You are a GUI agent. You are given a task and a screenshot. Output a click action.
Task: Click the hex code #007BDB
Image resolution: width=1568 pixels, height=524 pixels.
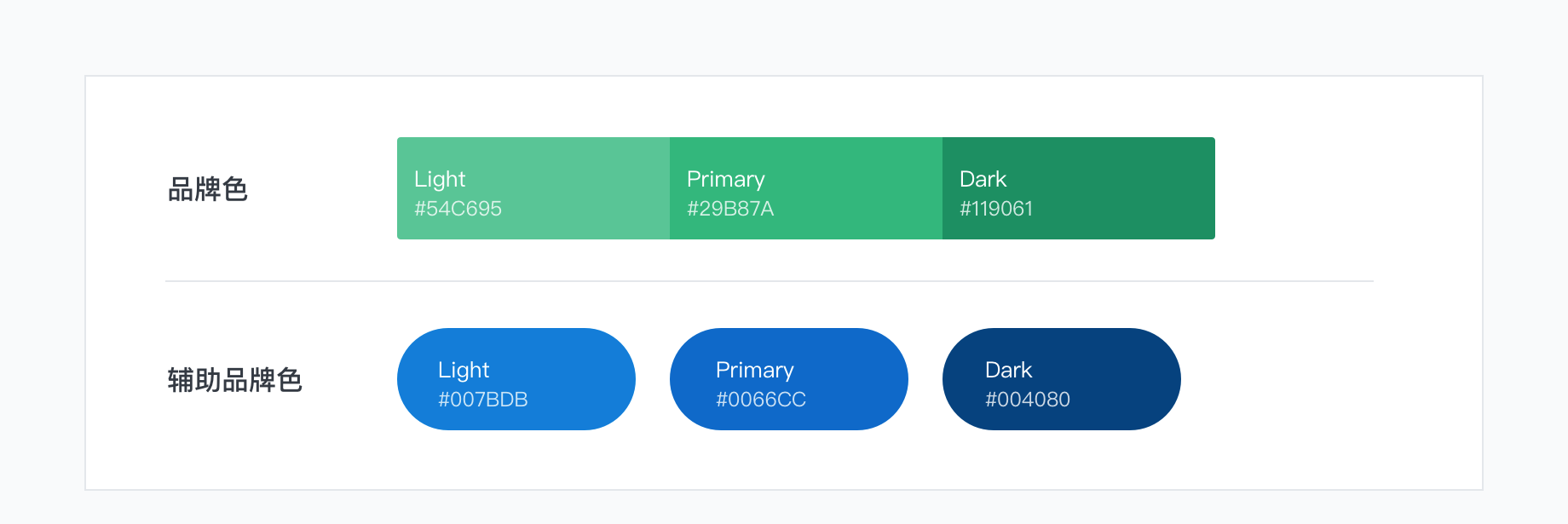483,400
